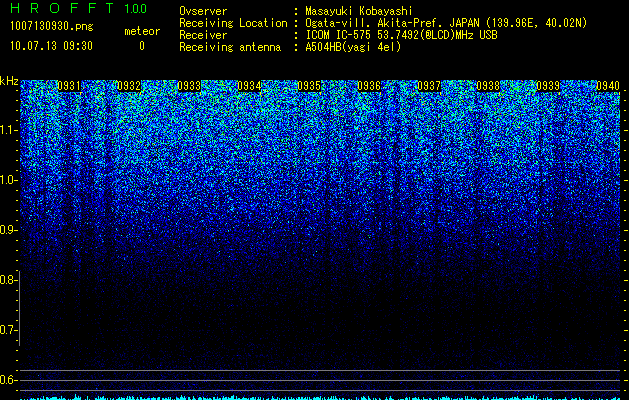Click the 0.8 frequency axis label
This screenshot has width=629, height=400.
(x=8, y=280)
